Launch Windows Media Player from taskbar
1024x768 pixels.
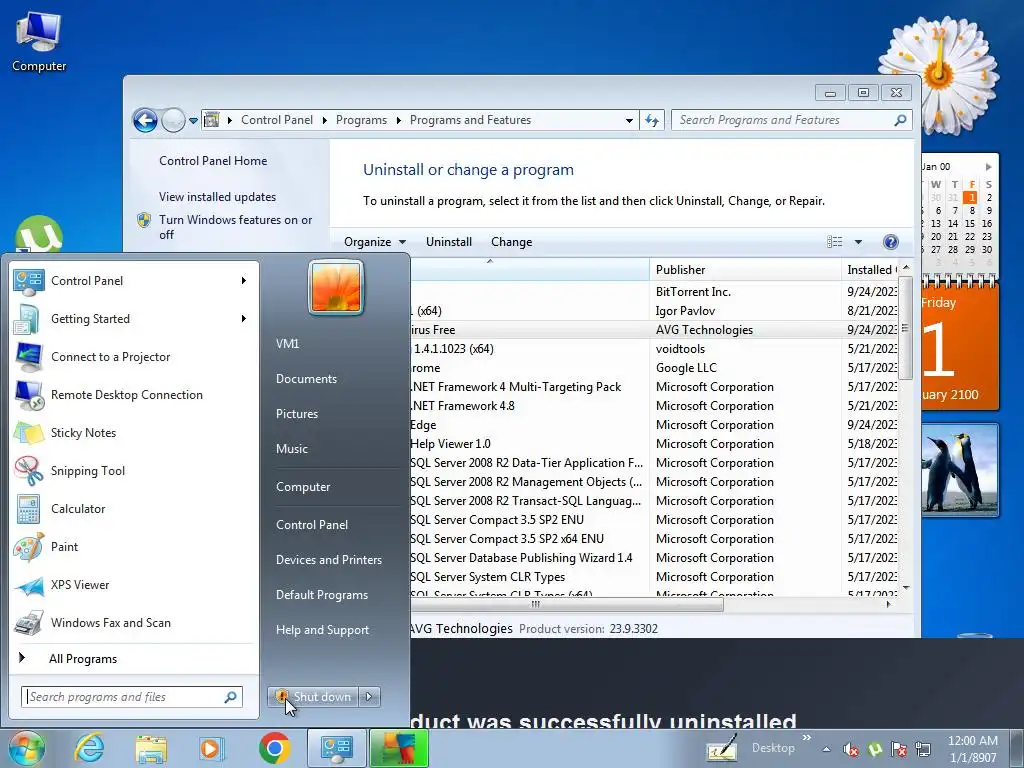click(212, 748)
